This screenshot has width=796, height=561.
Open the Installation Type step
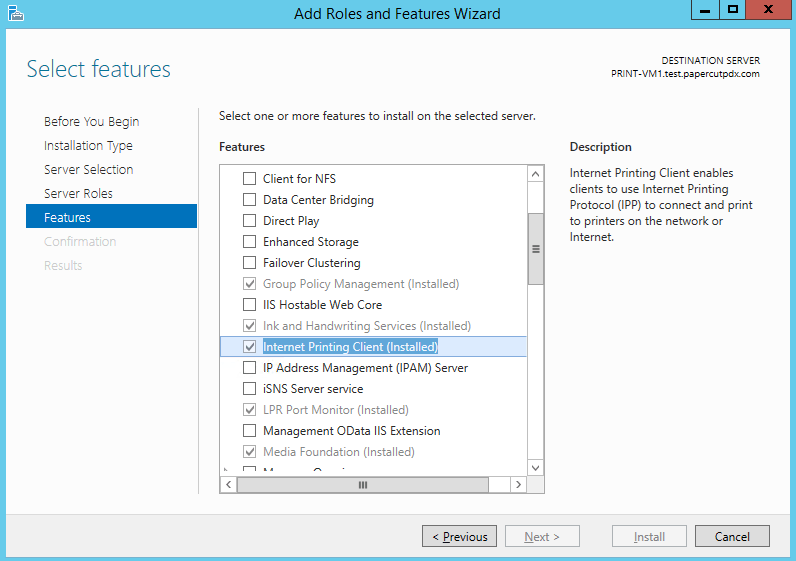[x=88, y=146]
